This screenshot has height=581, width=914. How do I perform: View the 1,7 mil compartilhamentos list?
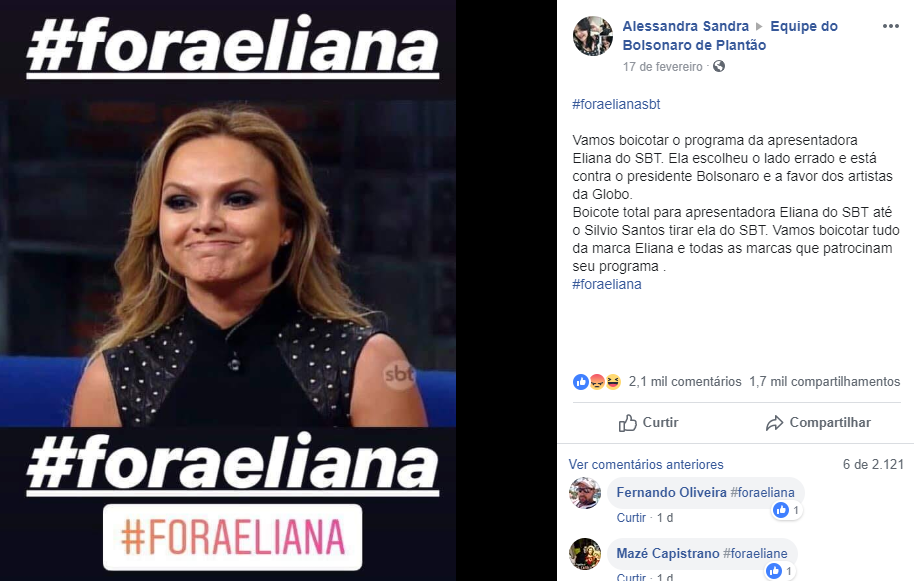tap(825, 382)
